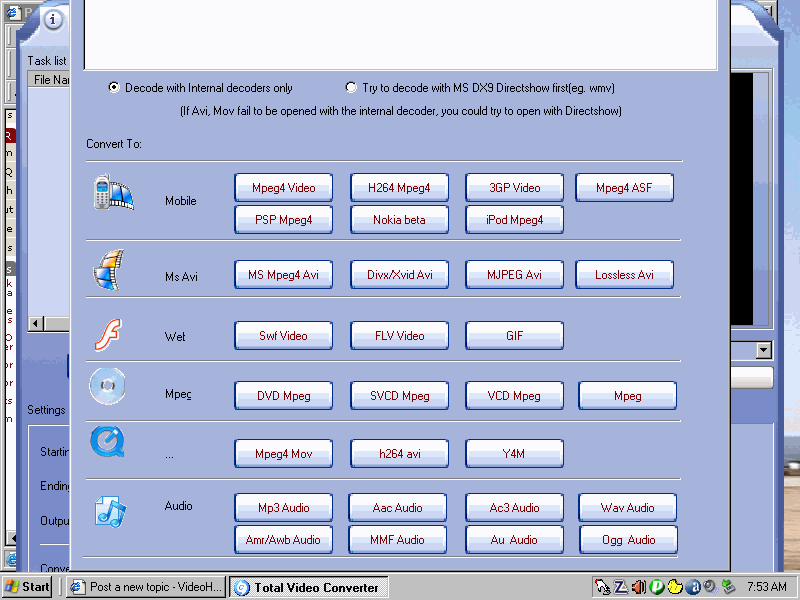Image resolution: width=800 pixels, height=600 pixels.
Task: Click the red Flash web icon
Action: 108,335
